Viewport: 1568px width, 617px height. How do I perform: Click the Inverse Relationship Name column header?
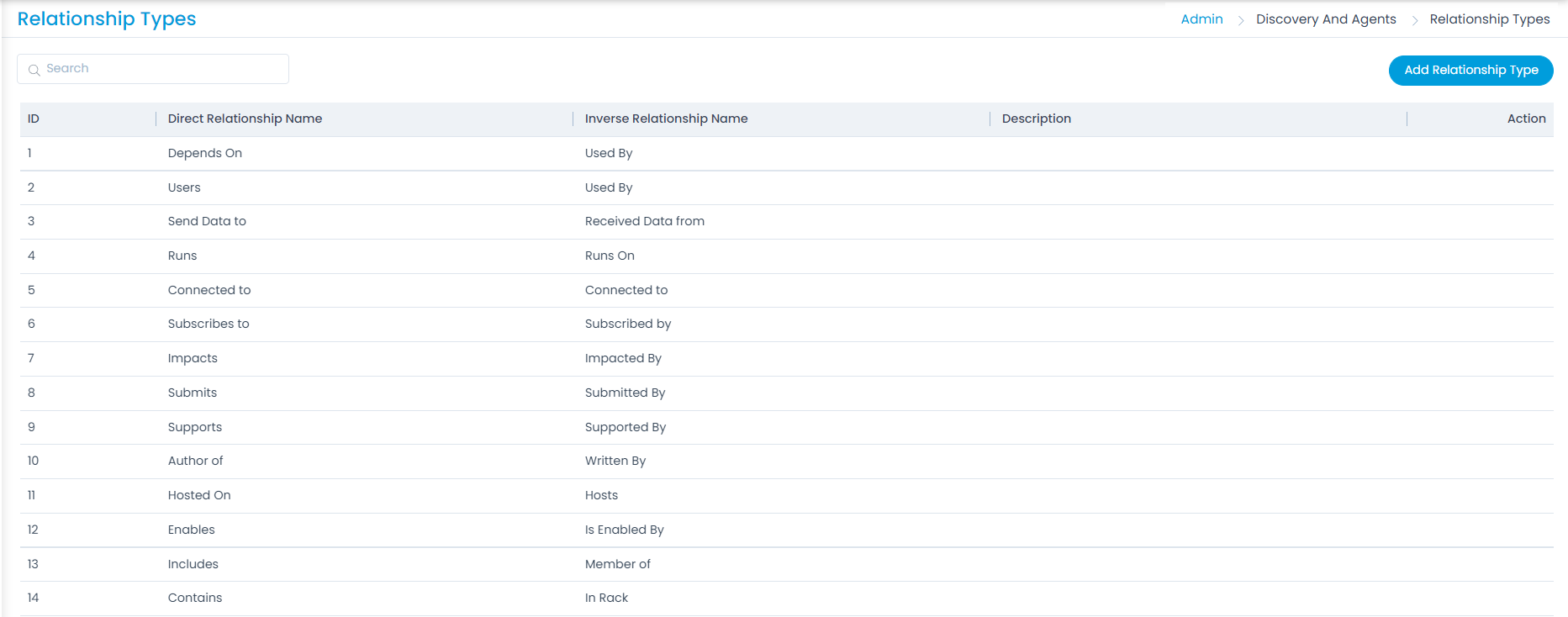(666, 119)
